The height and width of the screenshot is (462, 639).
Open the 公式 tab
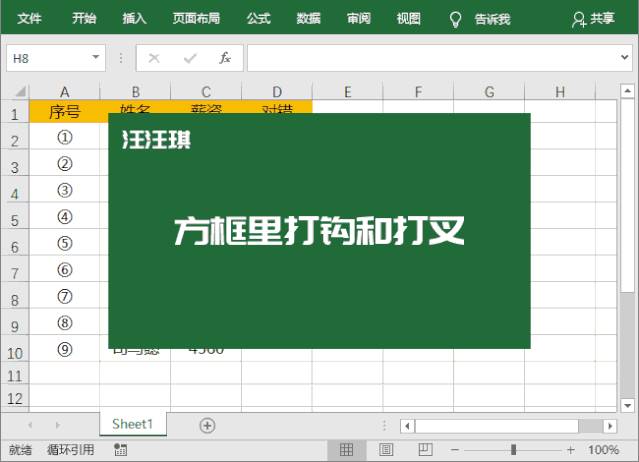pyautogui.click(x=258, y=18)
